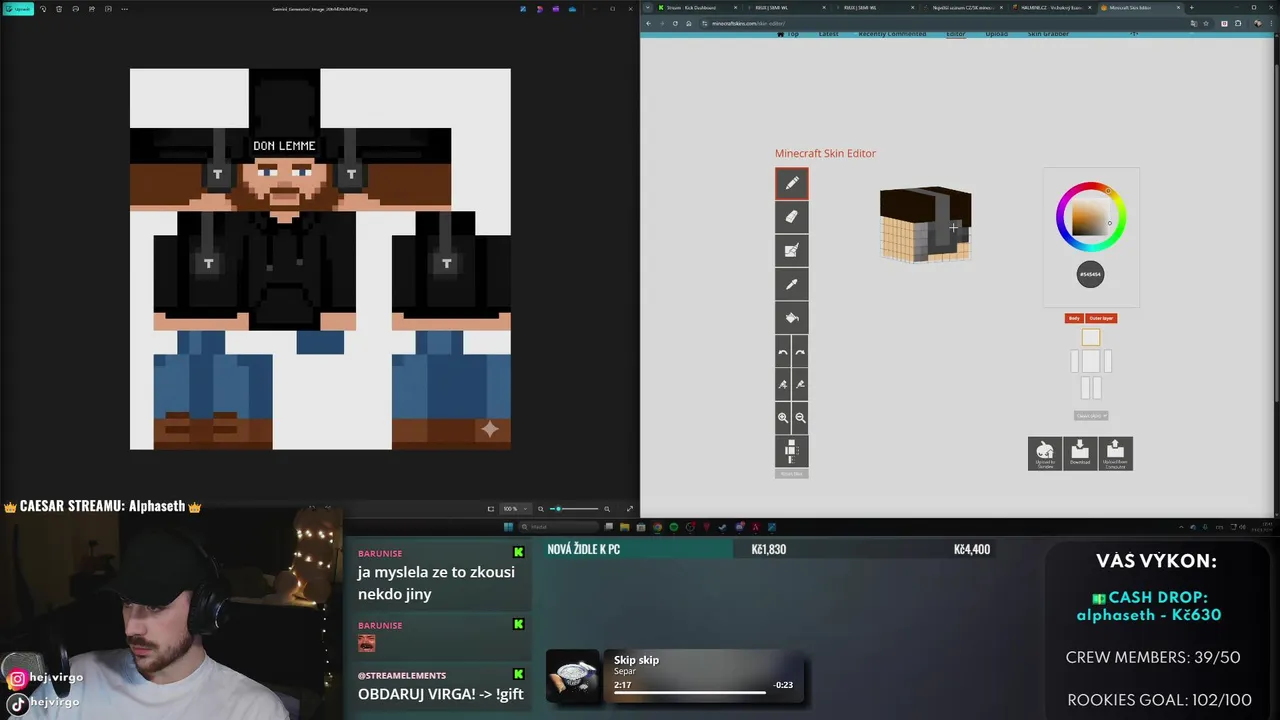1280x720 pixels.
Task: Click inside the saturation square picker
Action: [x=1090, y=217]
